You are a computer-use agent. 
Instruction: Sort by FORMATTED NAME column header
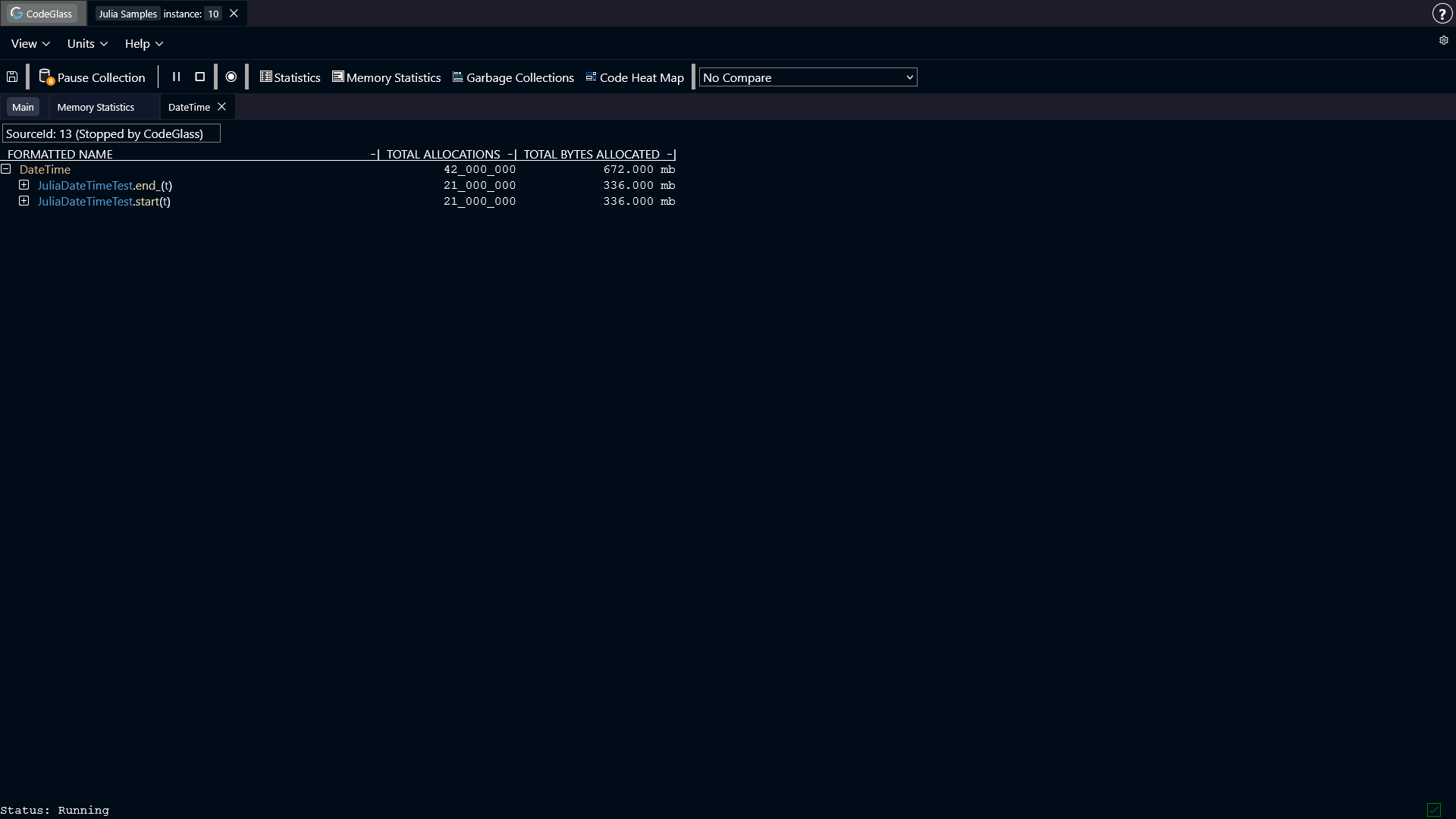60,154
